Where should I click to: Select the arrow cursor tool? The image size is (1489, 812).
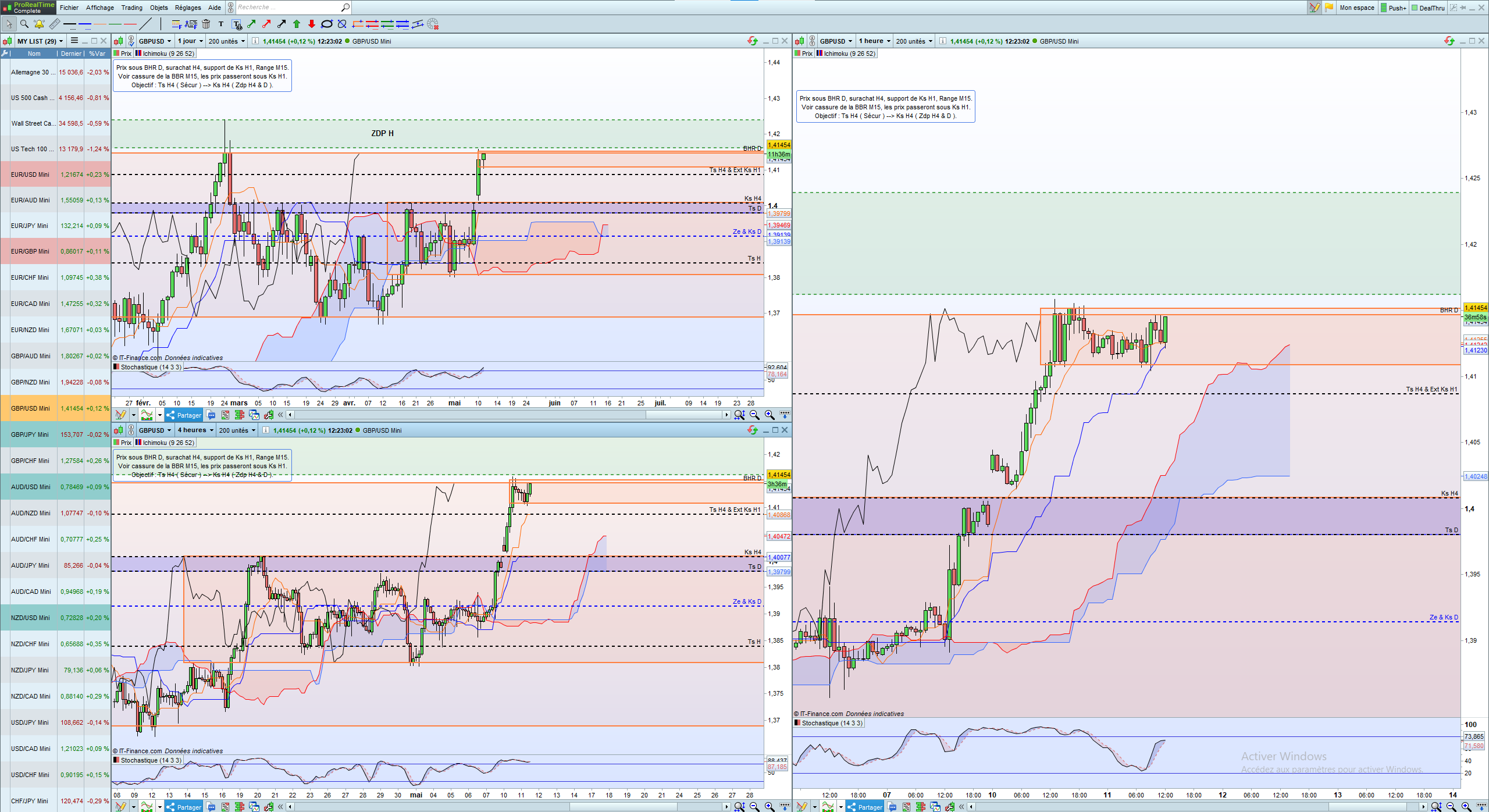pos(9,24)
